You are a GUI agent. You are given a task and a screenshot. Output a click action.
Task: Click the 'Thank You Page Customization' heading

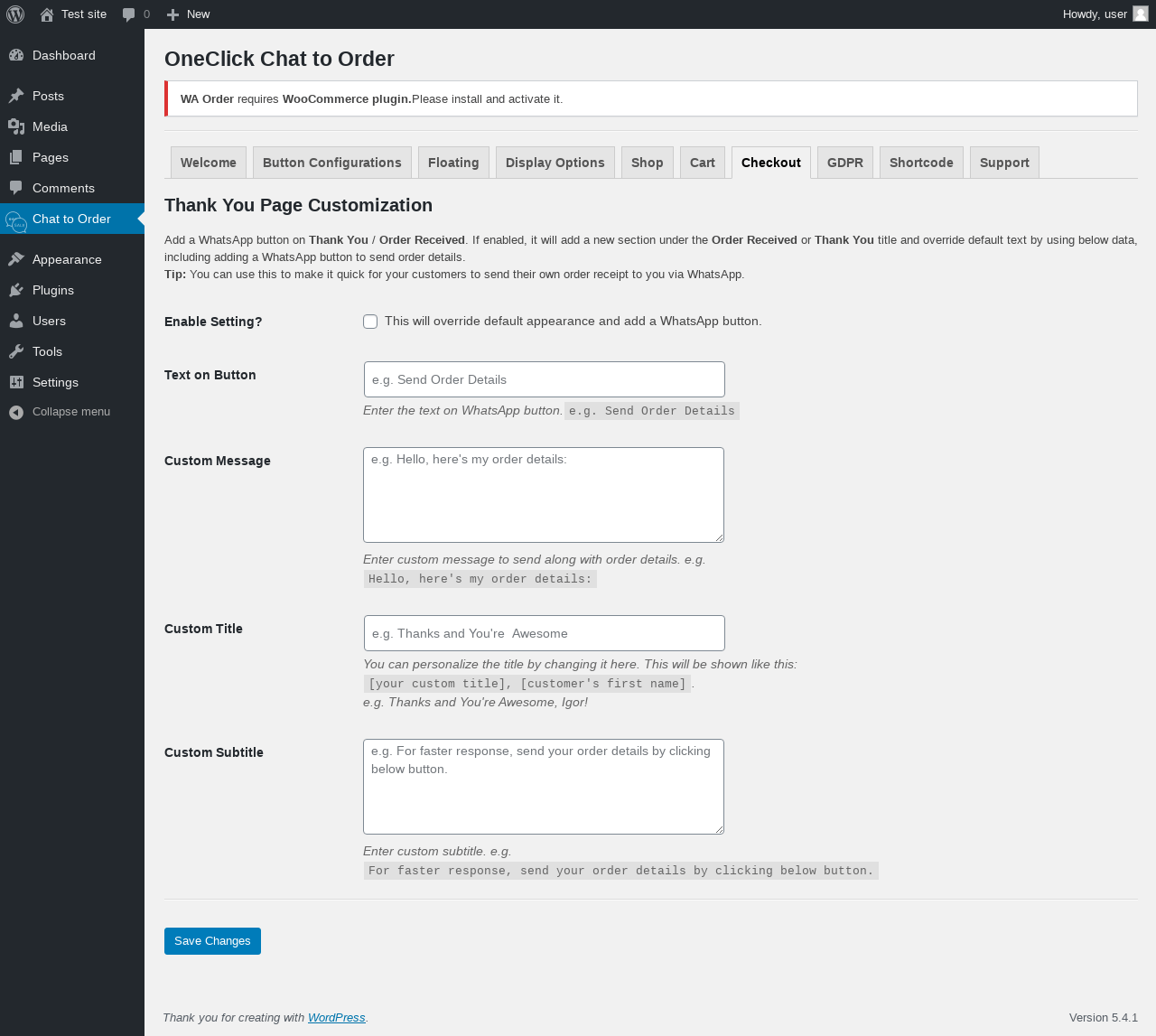pyautogui.click(x=298, y=205)
